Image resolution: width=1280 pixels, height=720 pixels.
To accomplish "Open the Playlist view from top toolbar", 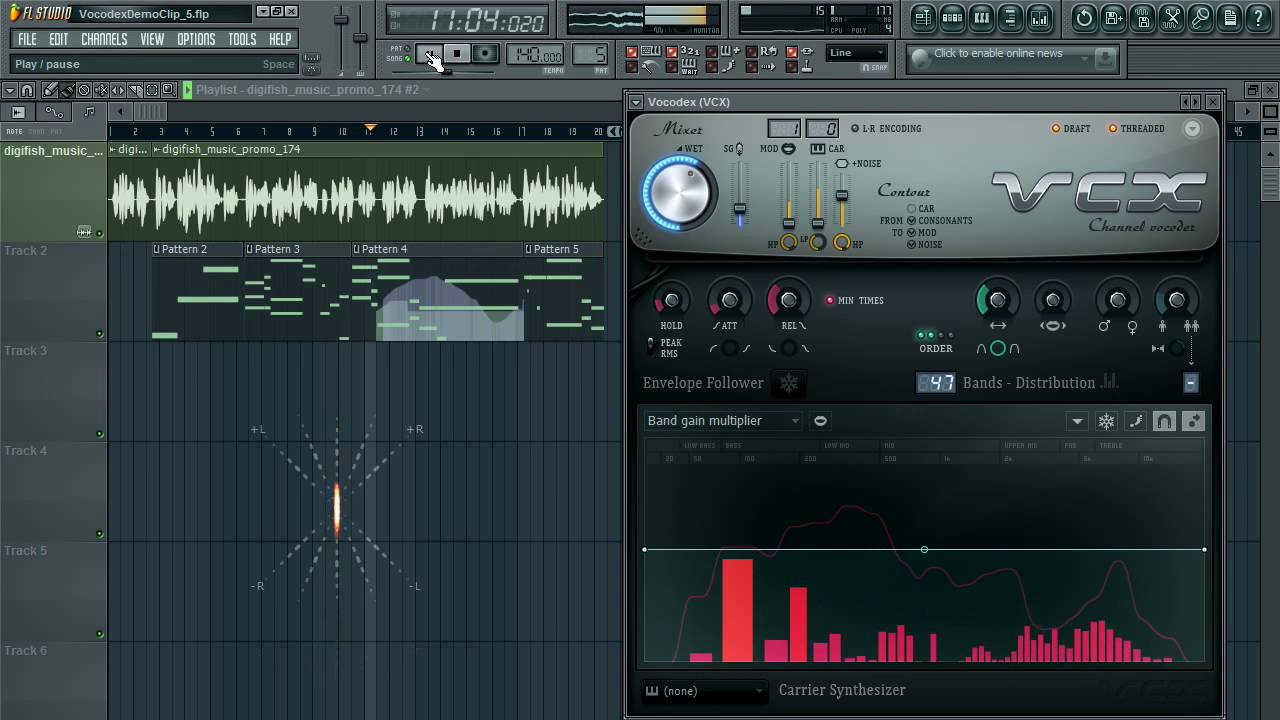I will coord(923,18).
